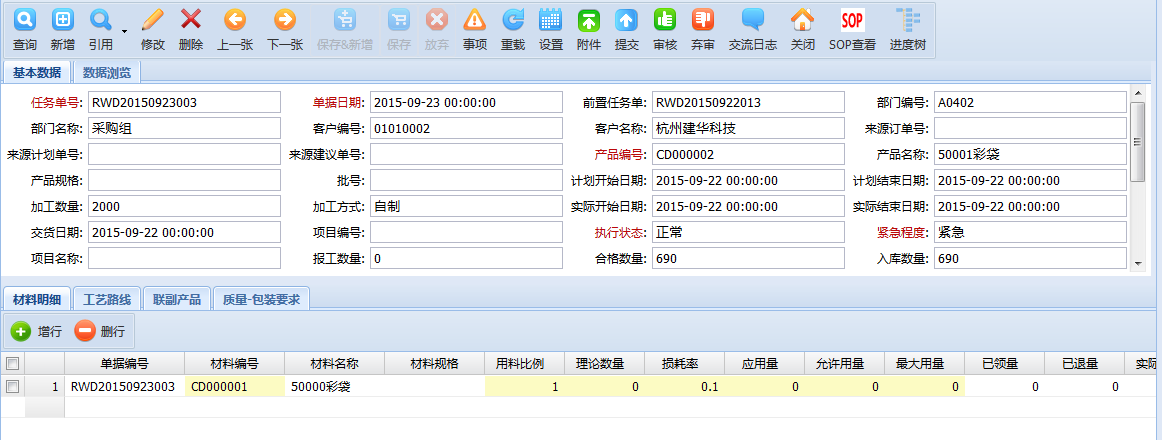Viewport: 1162px width, 440px height.
Task: Open the 工艺路线 tab
Action: click(107, 299)
